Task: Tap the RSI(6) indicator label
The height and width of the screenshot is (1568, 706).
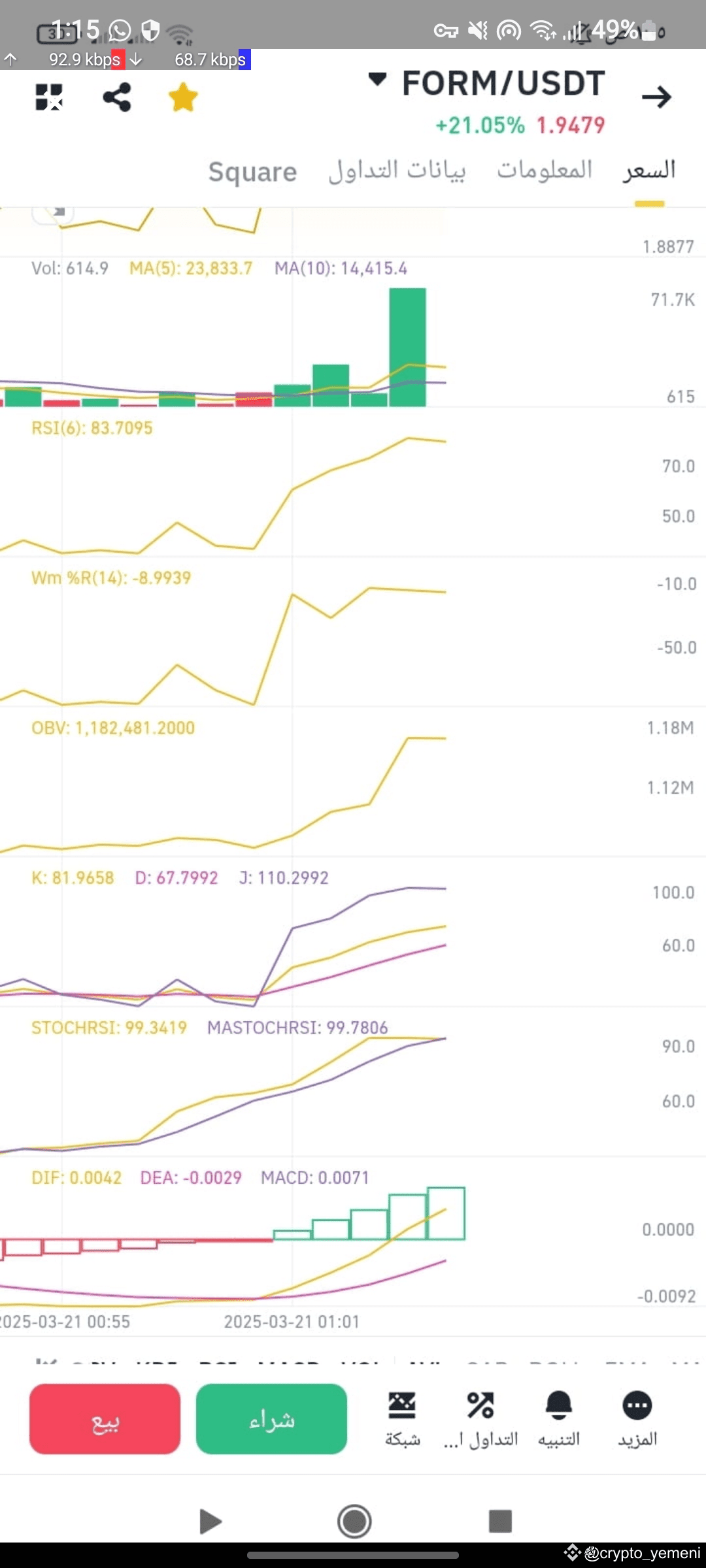Action: [92, 429]
